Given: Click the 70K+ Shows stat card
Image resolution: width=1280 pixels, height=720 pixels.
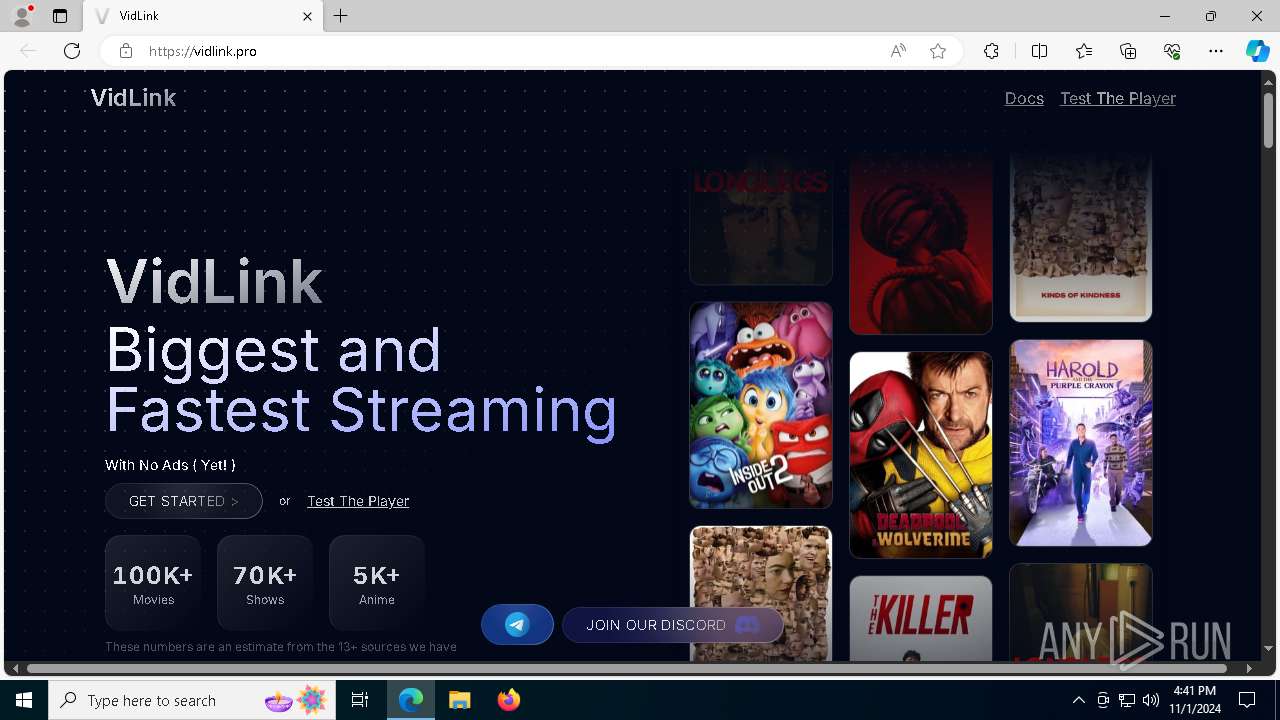Looking at the screenshot, I should pos(265,583).
